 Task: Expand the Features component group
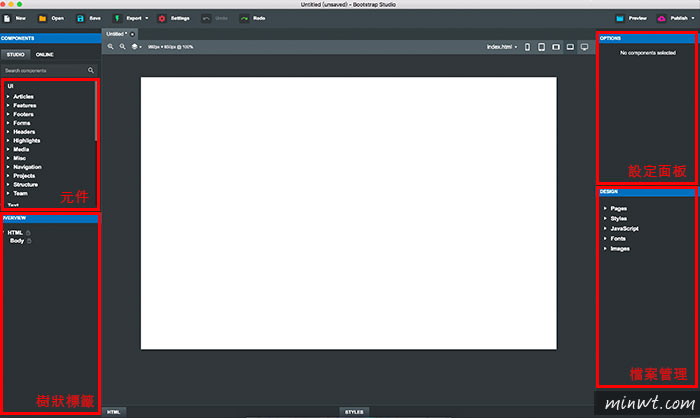(8, 105)
